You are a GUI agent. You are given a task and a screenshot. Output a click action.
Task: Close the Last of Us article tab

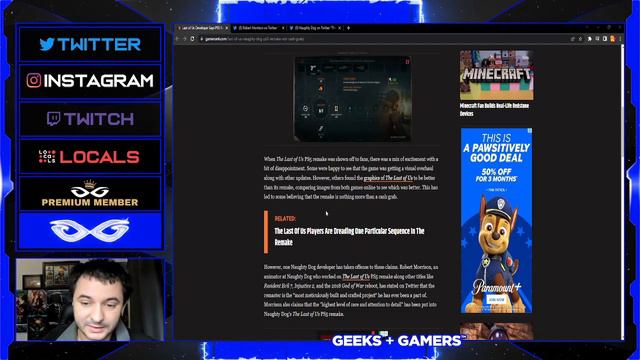click(x=227, y=28)
